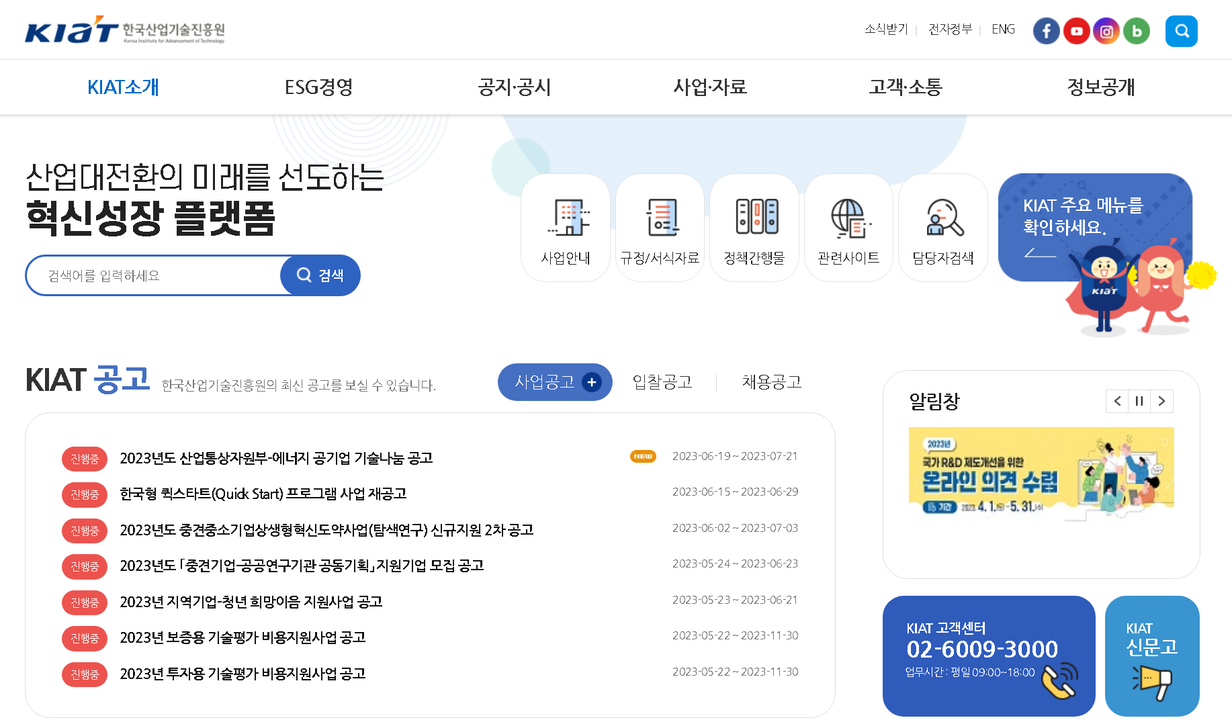Open the 담당자검색 shortcut icon
This screenshot has width=1232, height=720.
coord(942,228)
